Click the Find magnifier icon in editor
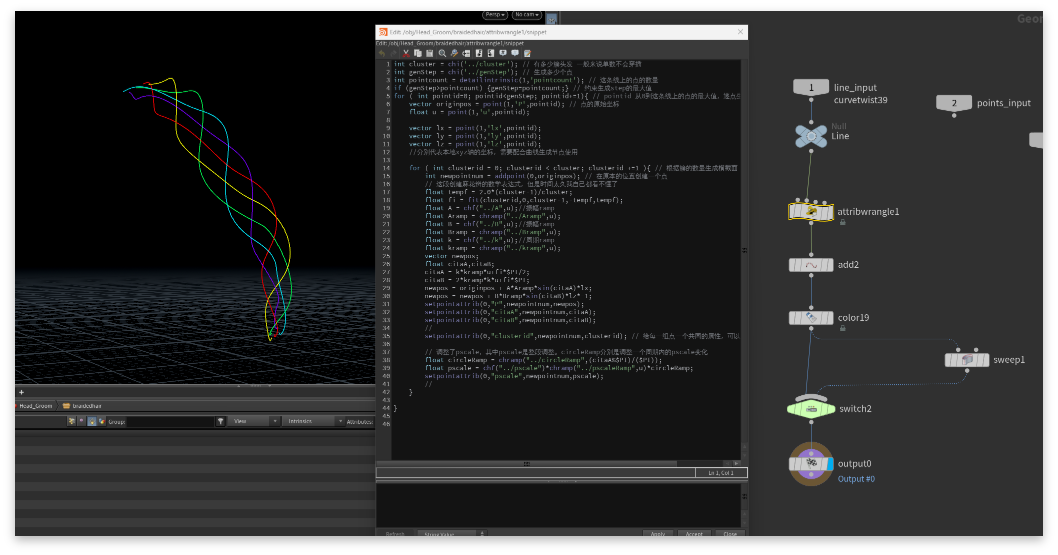The image size is (1058, 555). (x=442, y=53)
